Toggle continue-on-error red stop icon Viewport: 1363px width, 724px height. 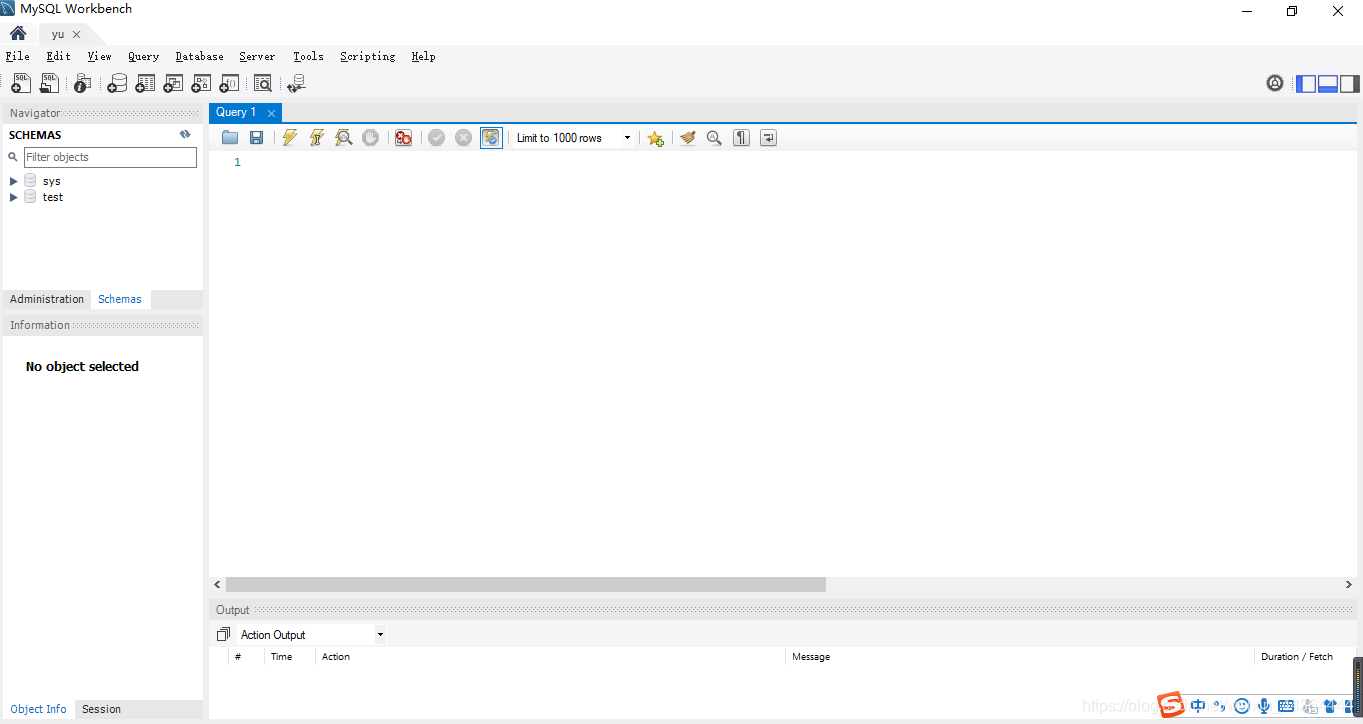coord(403,138)
